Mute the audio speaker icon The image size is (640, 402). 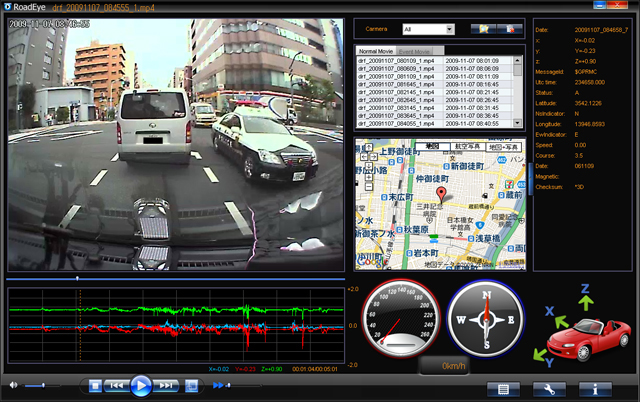click(13, 385)
